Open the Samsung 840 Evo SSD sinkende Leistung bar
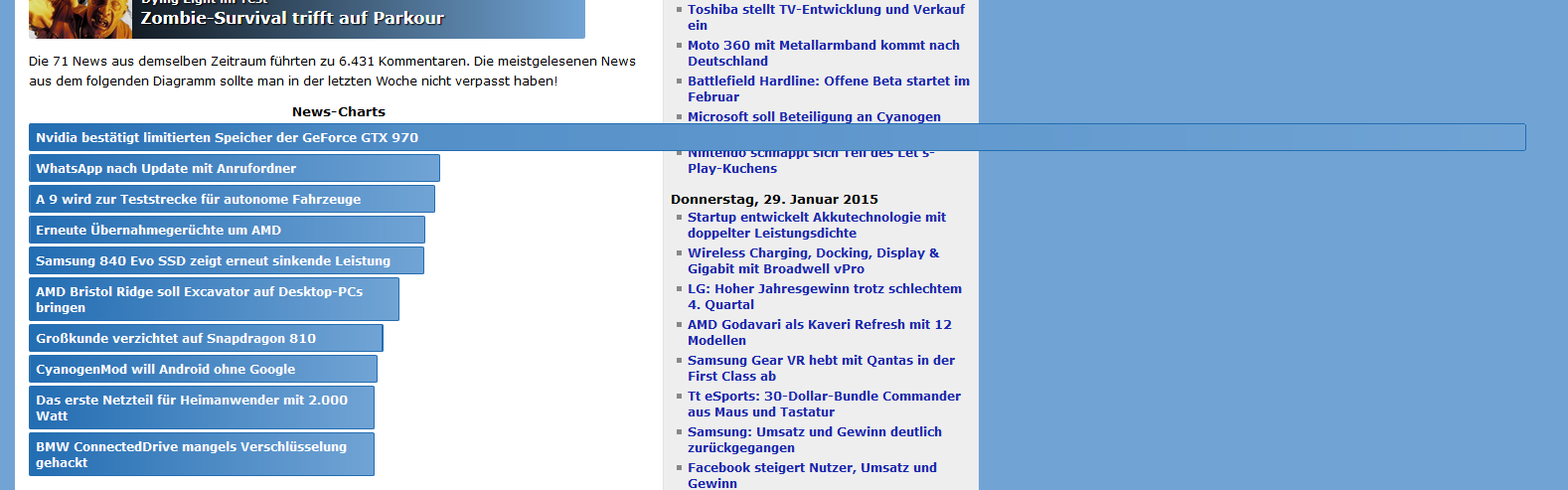The width and height of the screenshot is (1568, 490). click(x=227, y=260)
